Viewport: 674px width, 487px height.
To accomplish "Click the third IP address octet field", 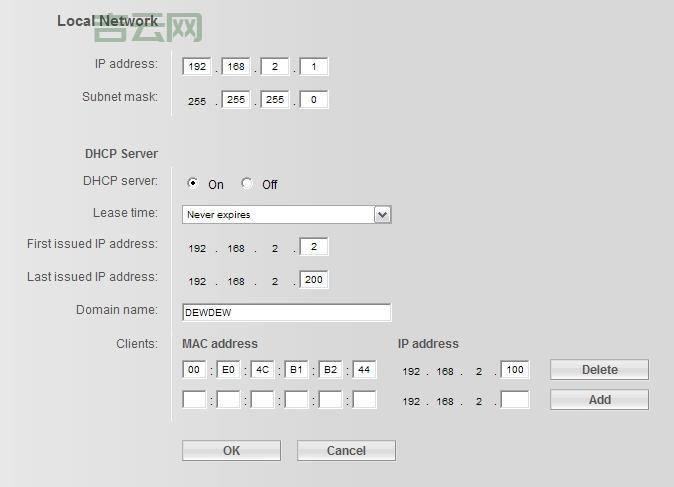I will point(274,67).
